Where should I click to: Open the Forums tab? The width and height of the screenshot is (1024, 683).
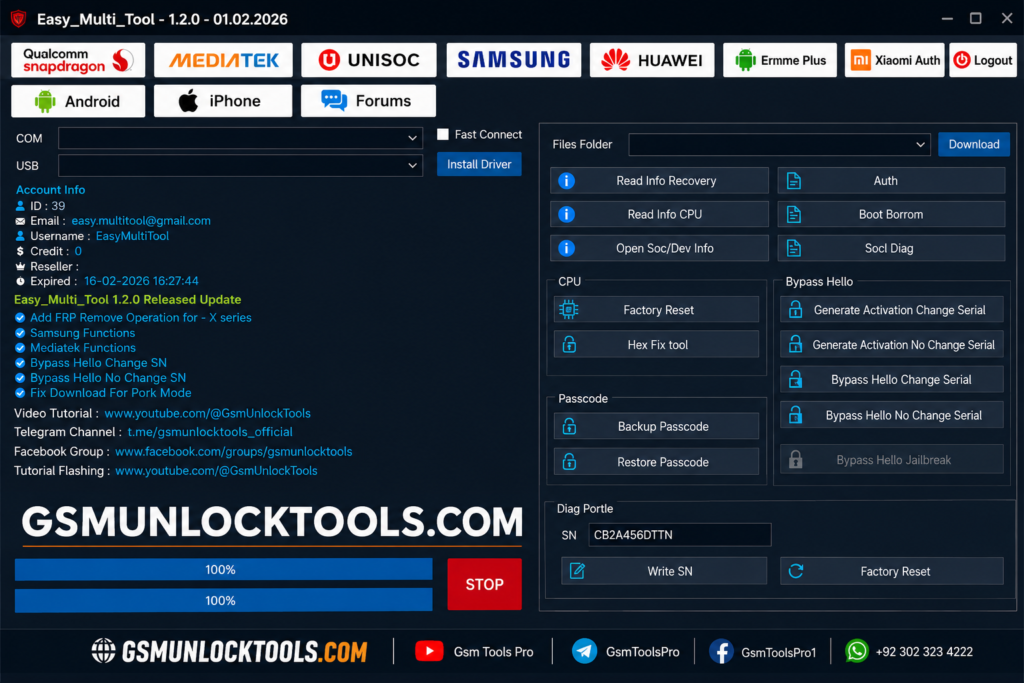click(368, 101)
